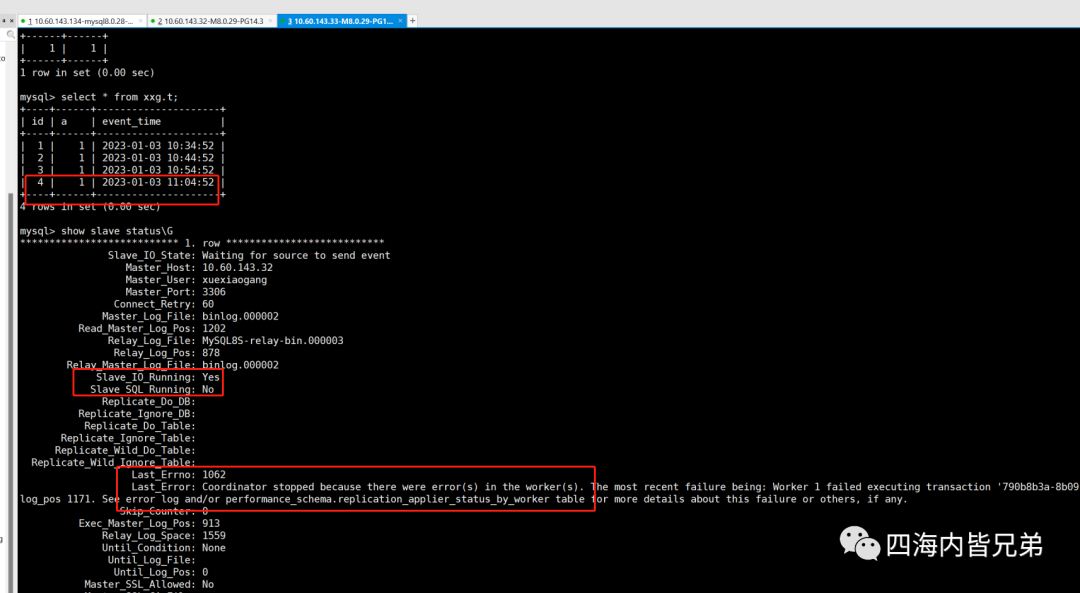The image size is (1080, 593).
Task: Switch to the 10.60.143.134-mysql8.0.28 tab
Action: (x=81, y=21)
